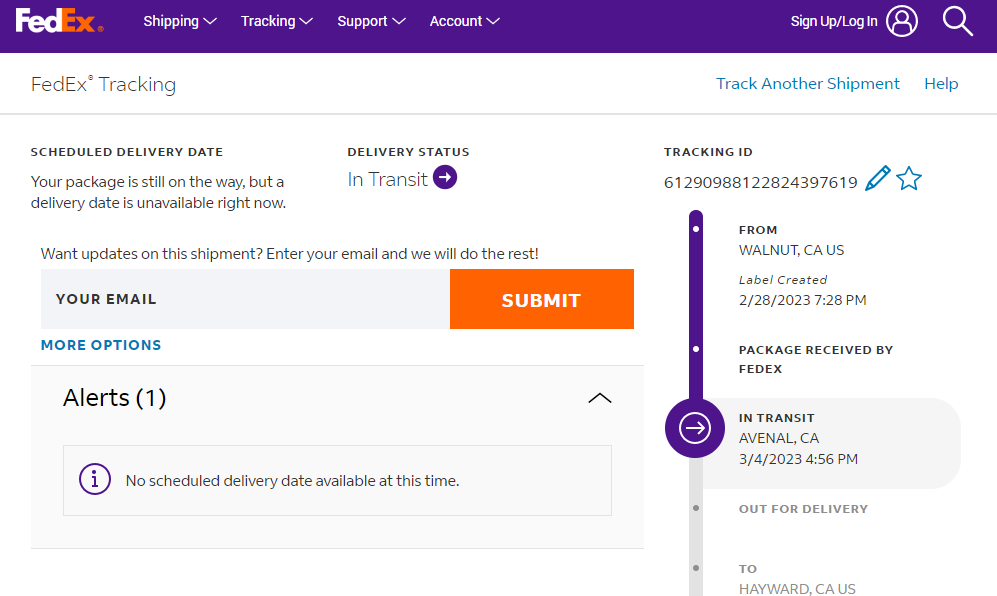Collapse the Alerts section chevron
This screenshot has height=596, width=997.
[599, 398]
